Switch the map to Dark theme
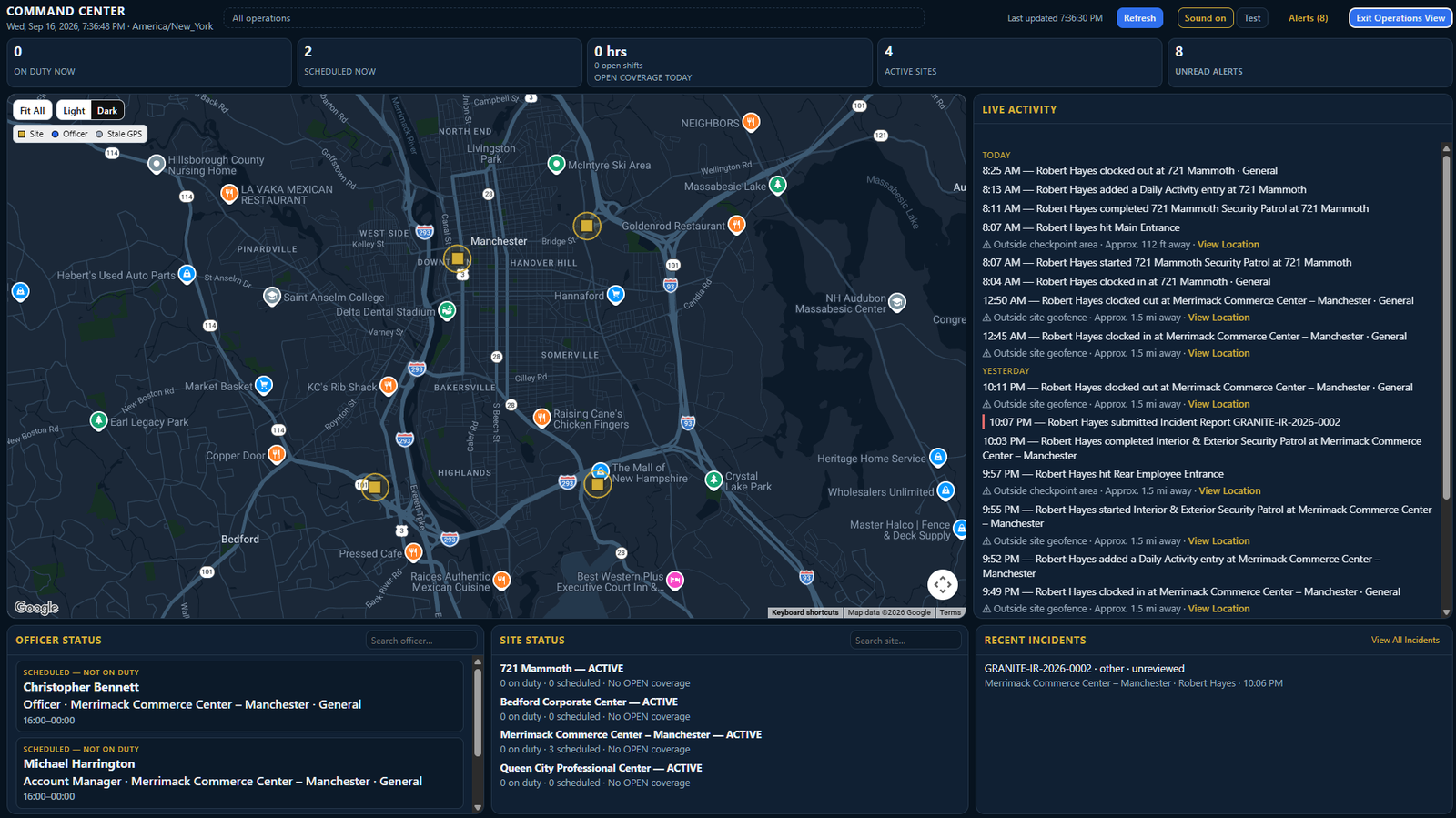This screenshot has width=1456, height=818. coord(107,110)
